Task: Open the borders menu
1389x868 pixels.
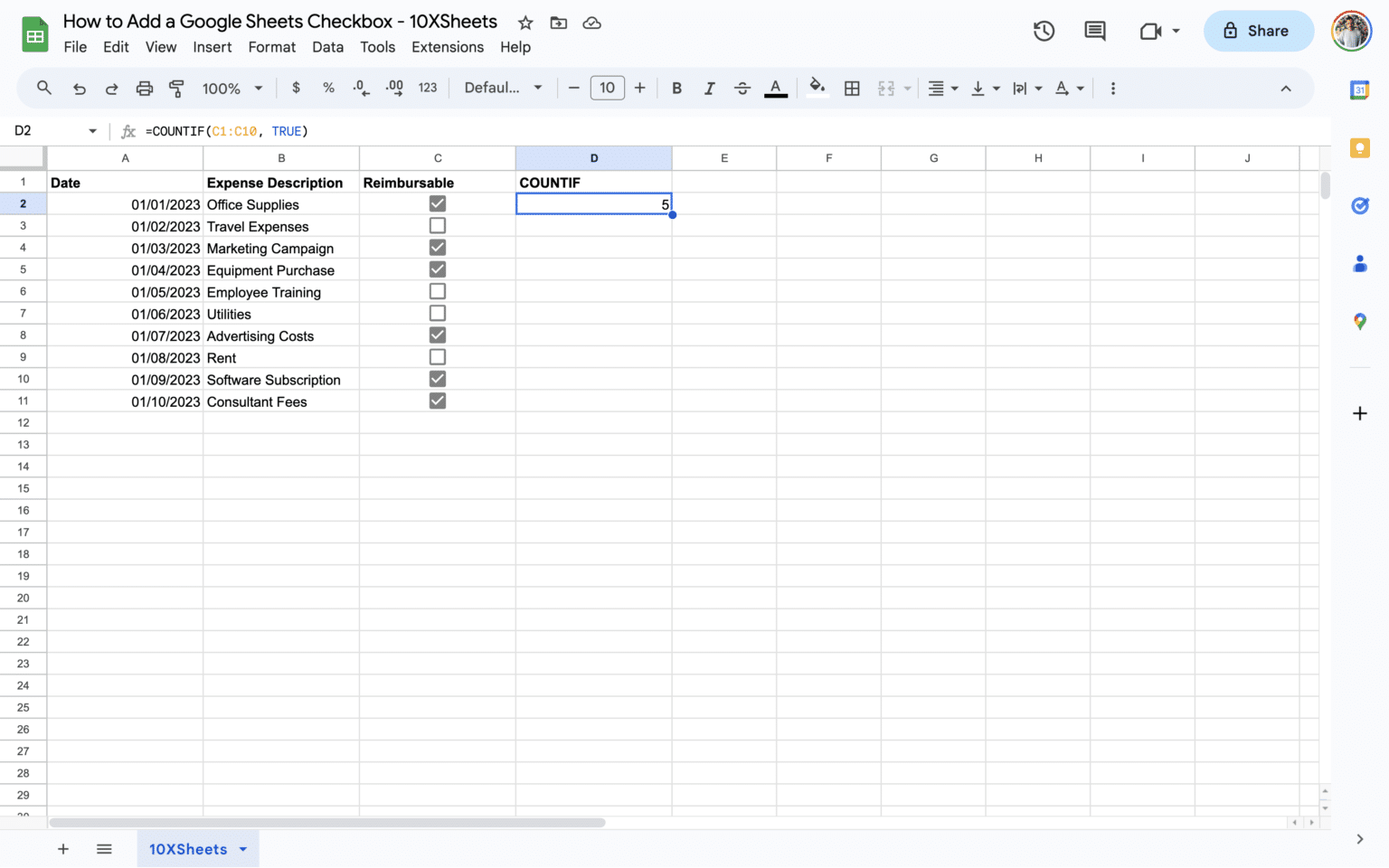Action: pos(851,88)
